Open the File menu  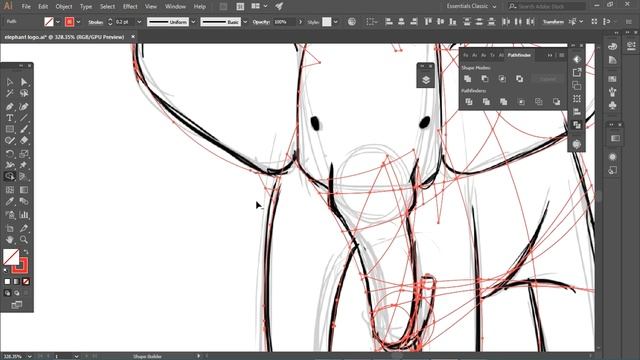pyautogui.click(x=26, y=7)
